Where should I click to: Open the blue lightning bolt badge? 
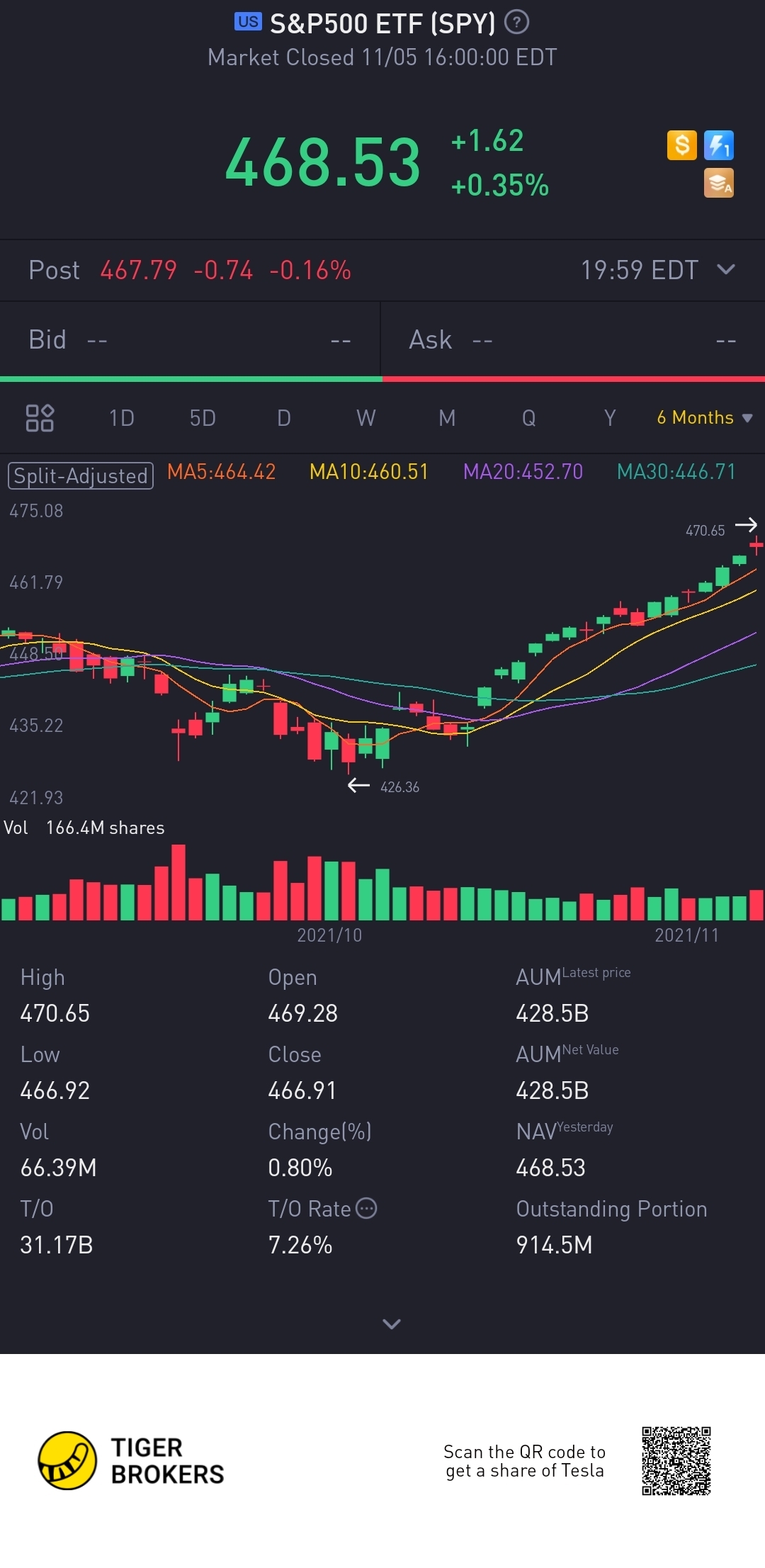click(719, 145)
